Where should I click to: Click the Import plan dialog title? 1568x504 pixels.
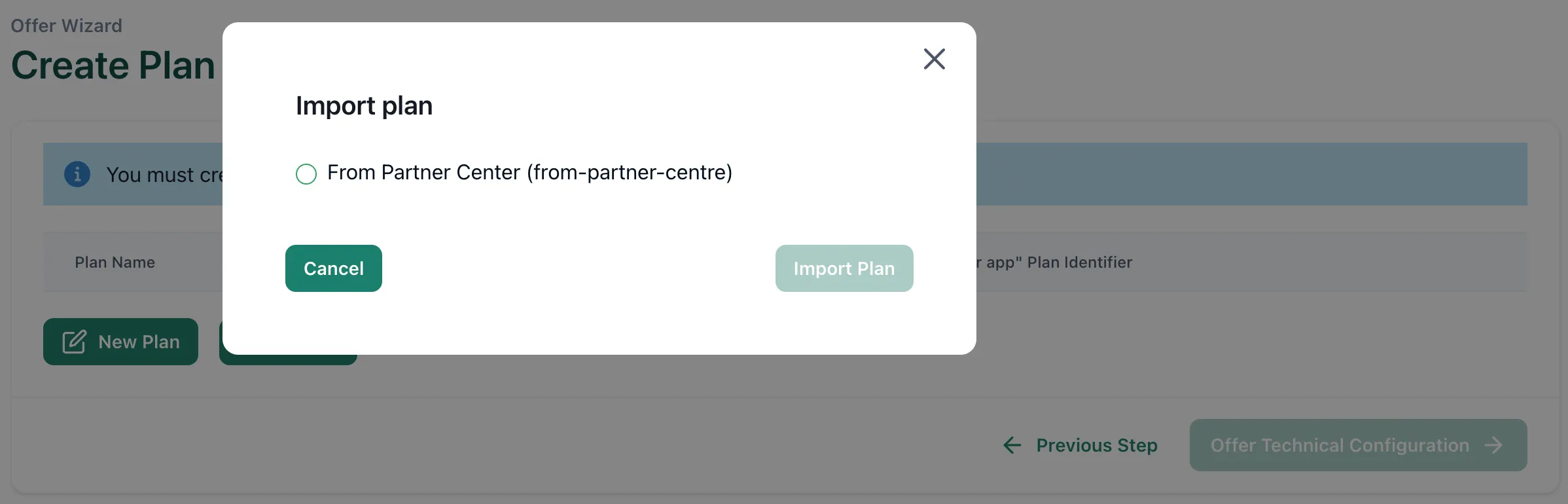pos(364,105)
